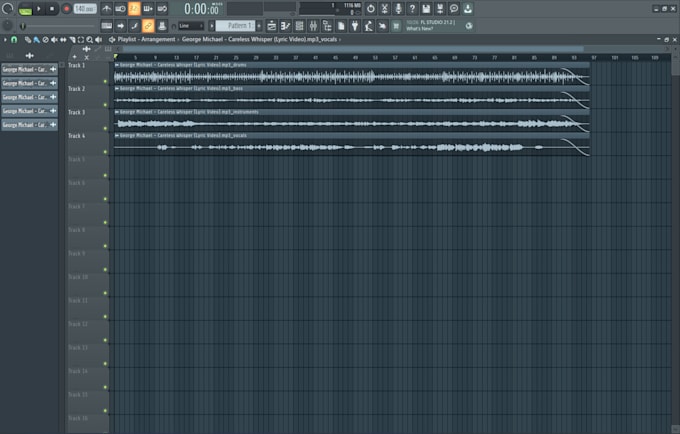The width and height of the screenshot is (680, 434).
Task: Select the Delete tool in Playlist
Action: pyautogui.click(x=46, y=40)
